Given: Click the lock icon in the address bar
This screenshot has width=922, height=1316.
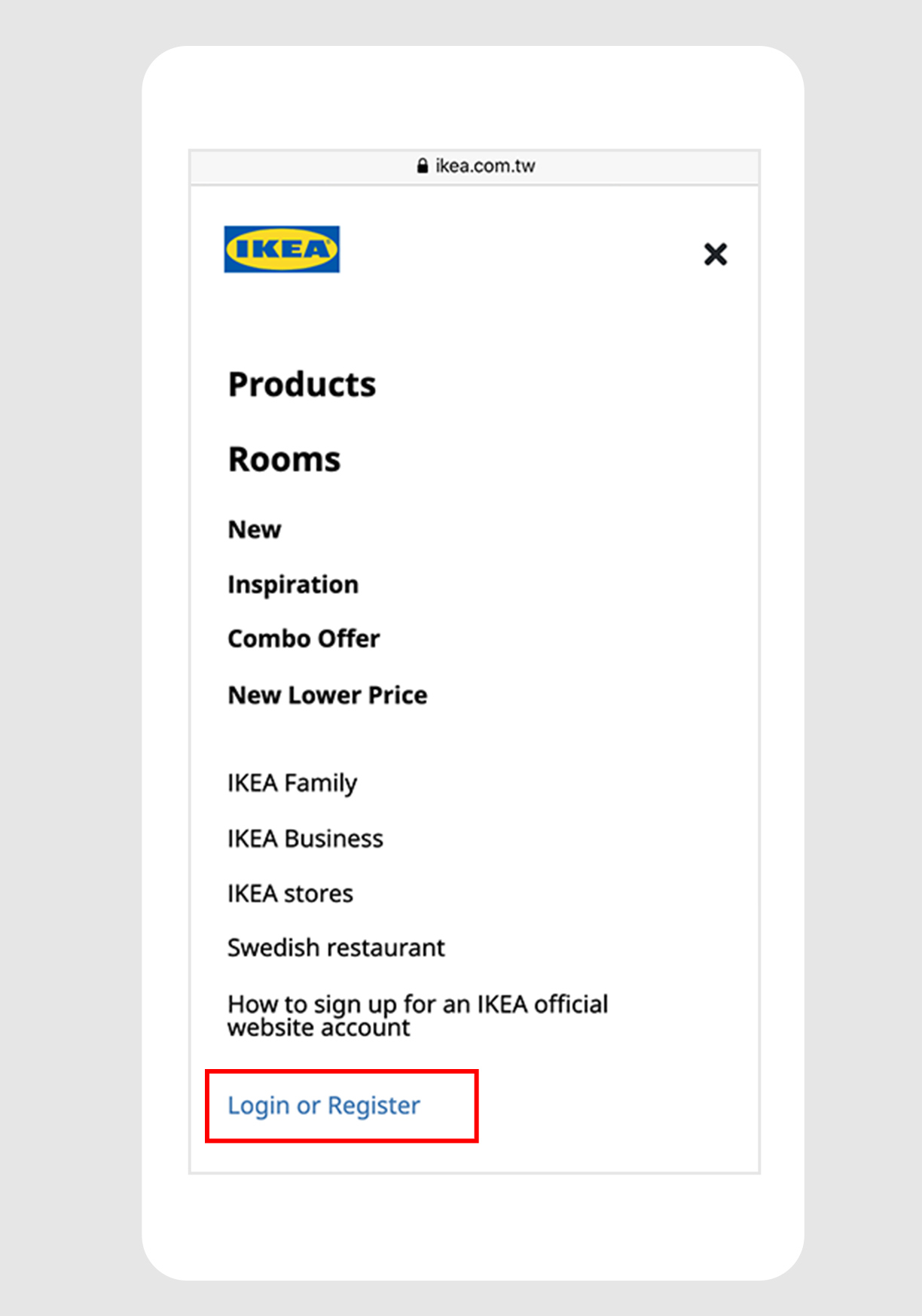Looking at the screenshot, I should 423,166.
